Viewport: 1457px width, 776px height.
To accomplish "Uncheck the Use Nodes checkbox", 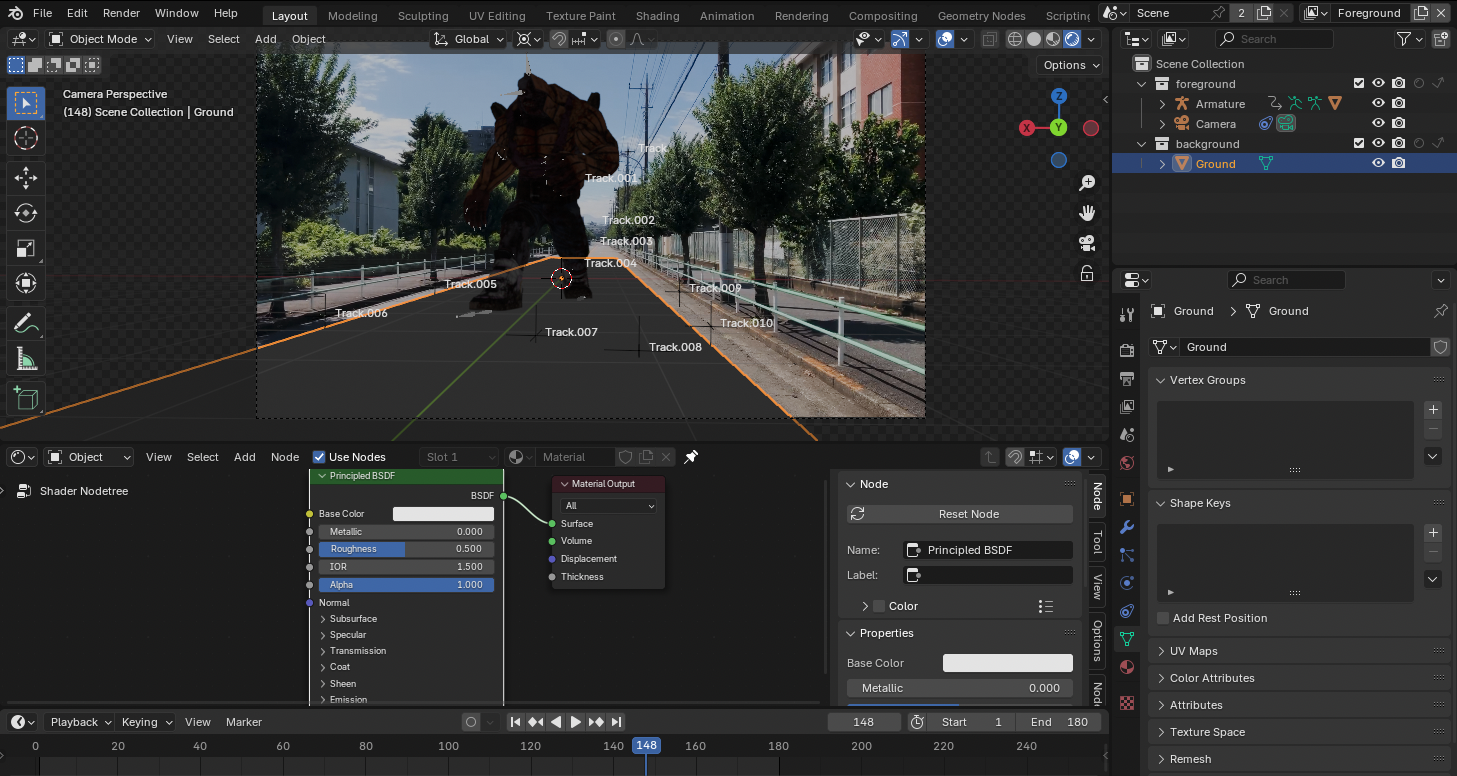I will 320,457.
